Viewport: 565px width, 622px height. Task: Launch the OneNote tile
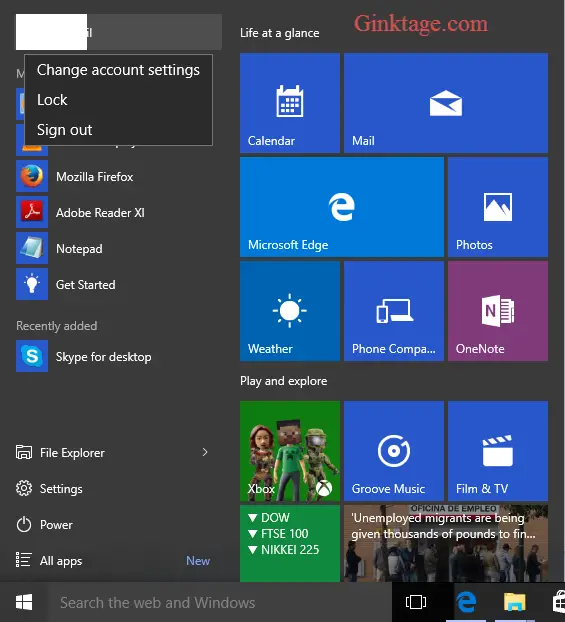[498, 311]
